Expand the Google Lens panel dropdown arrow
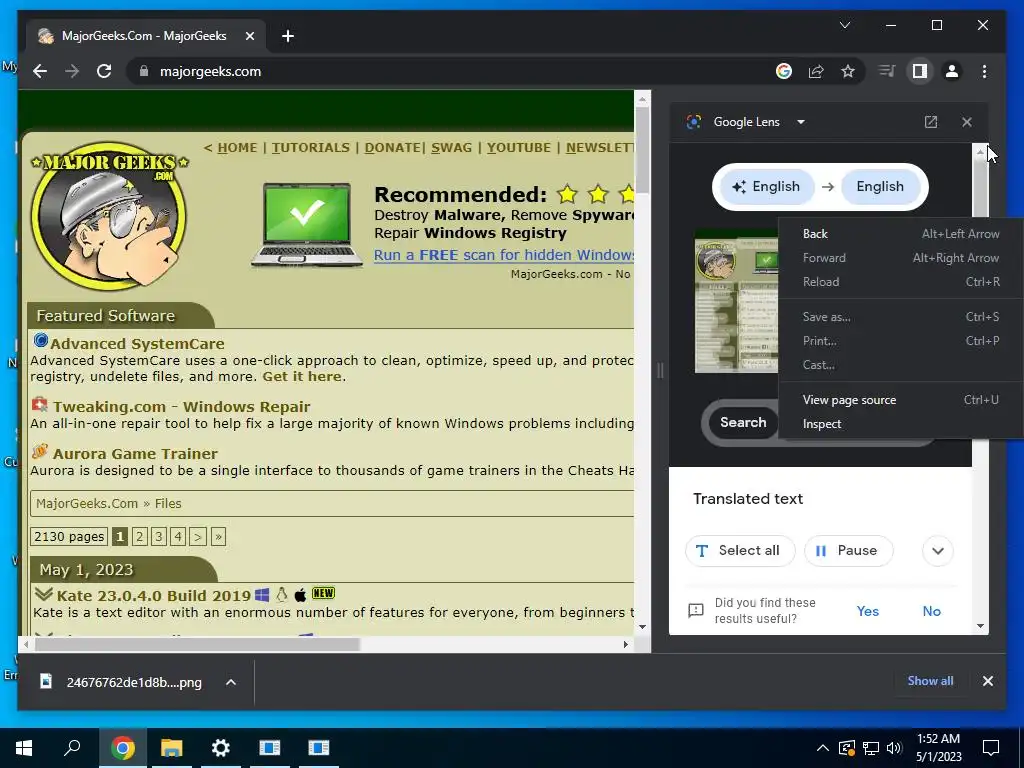This screenshot has height=768, width=1024. click(801, 122)
